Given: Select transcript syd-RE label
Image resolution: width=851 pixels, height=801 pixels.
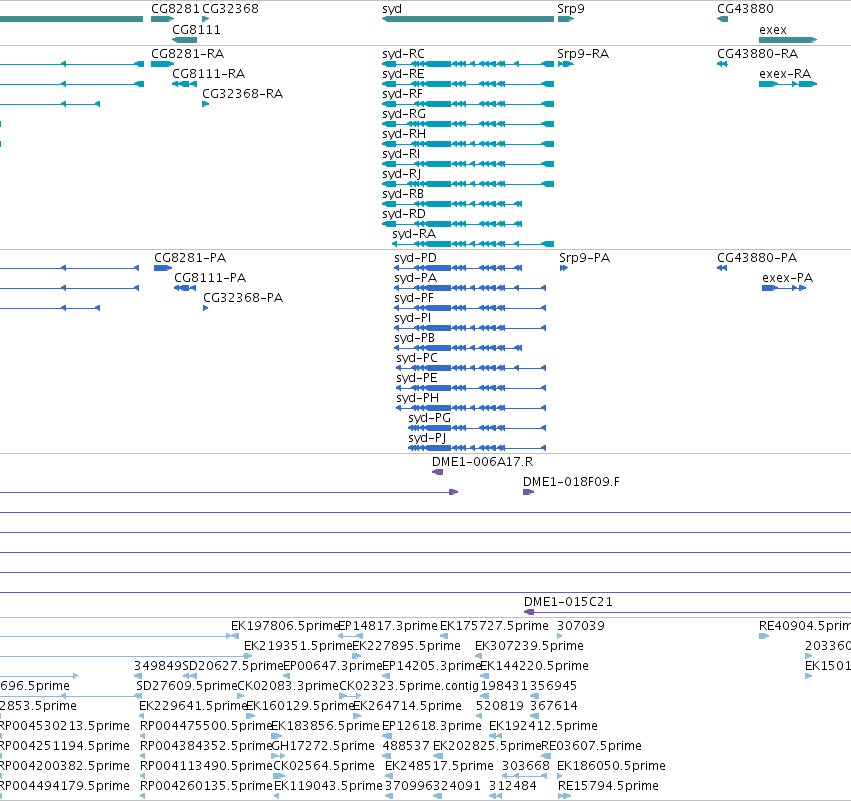Looking at the screenshot, I should (x=403, y=74).
